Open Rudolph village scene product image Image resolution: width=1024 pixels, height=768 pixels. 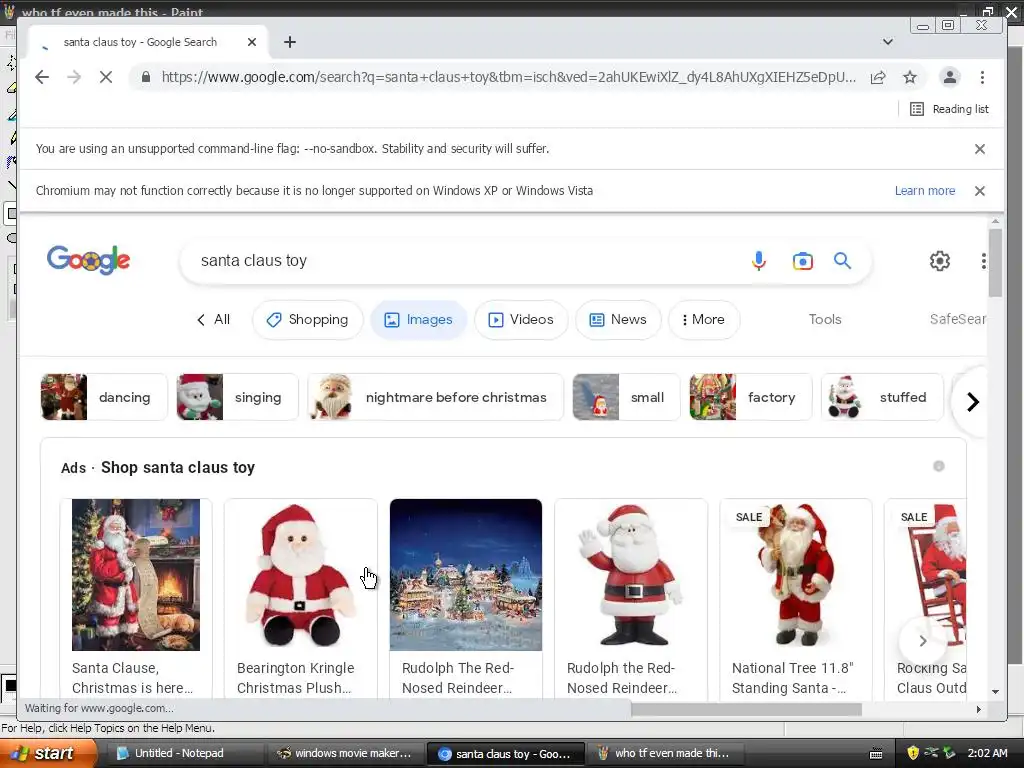[466, 575]
